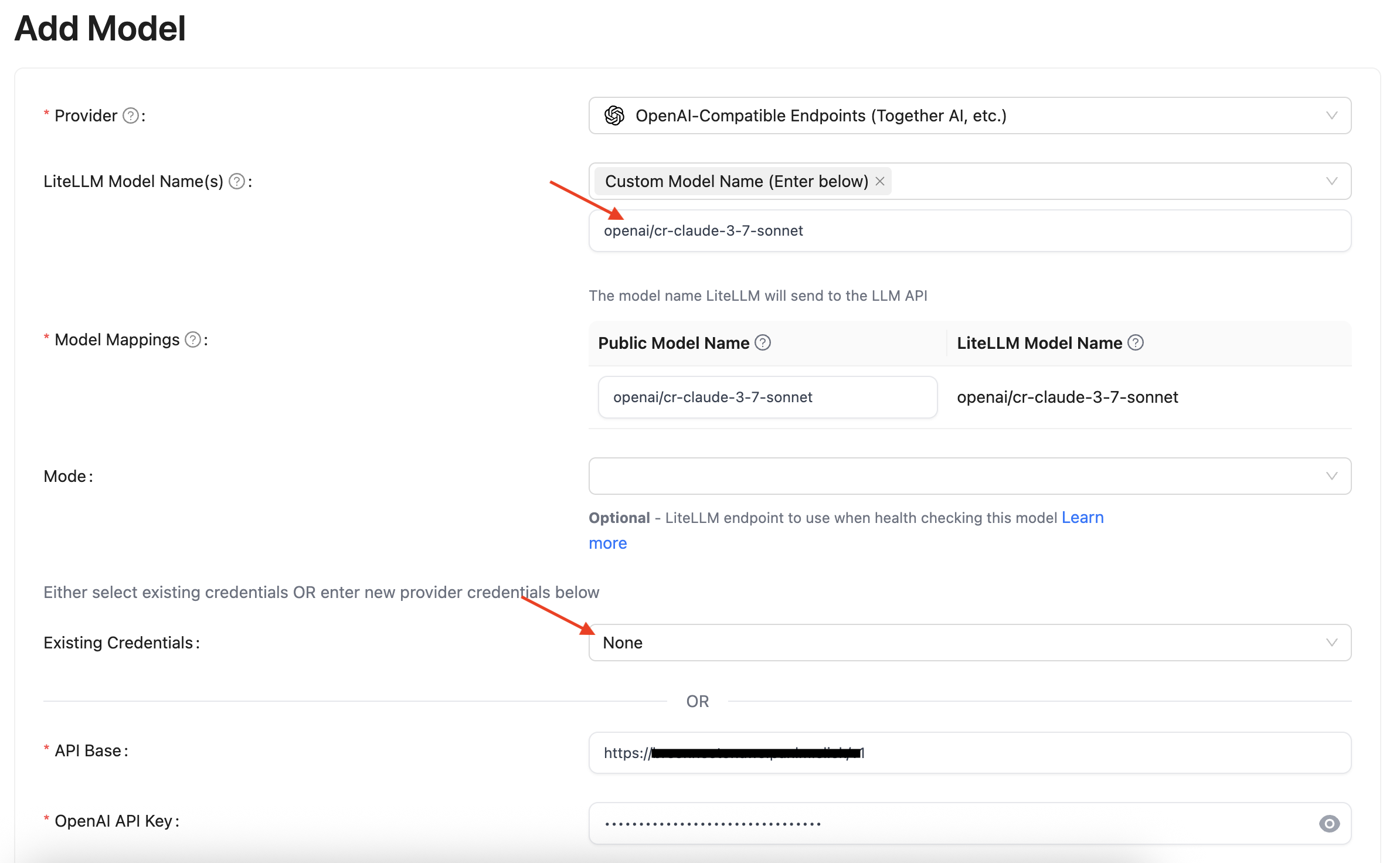
Task: Click help icon next to LiteLLM Model Name(s)
Action: [x=237, y=182]
